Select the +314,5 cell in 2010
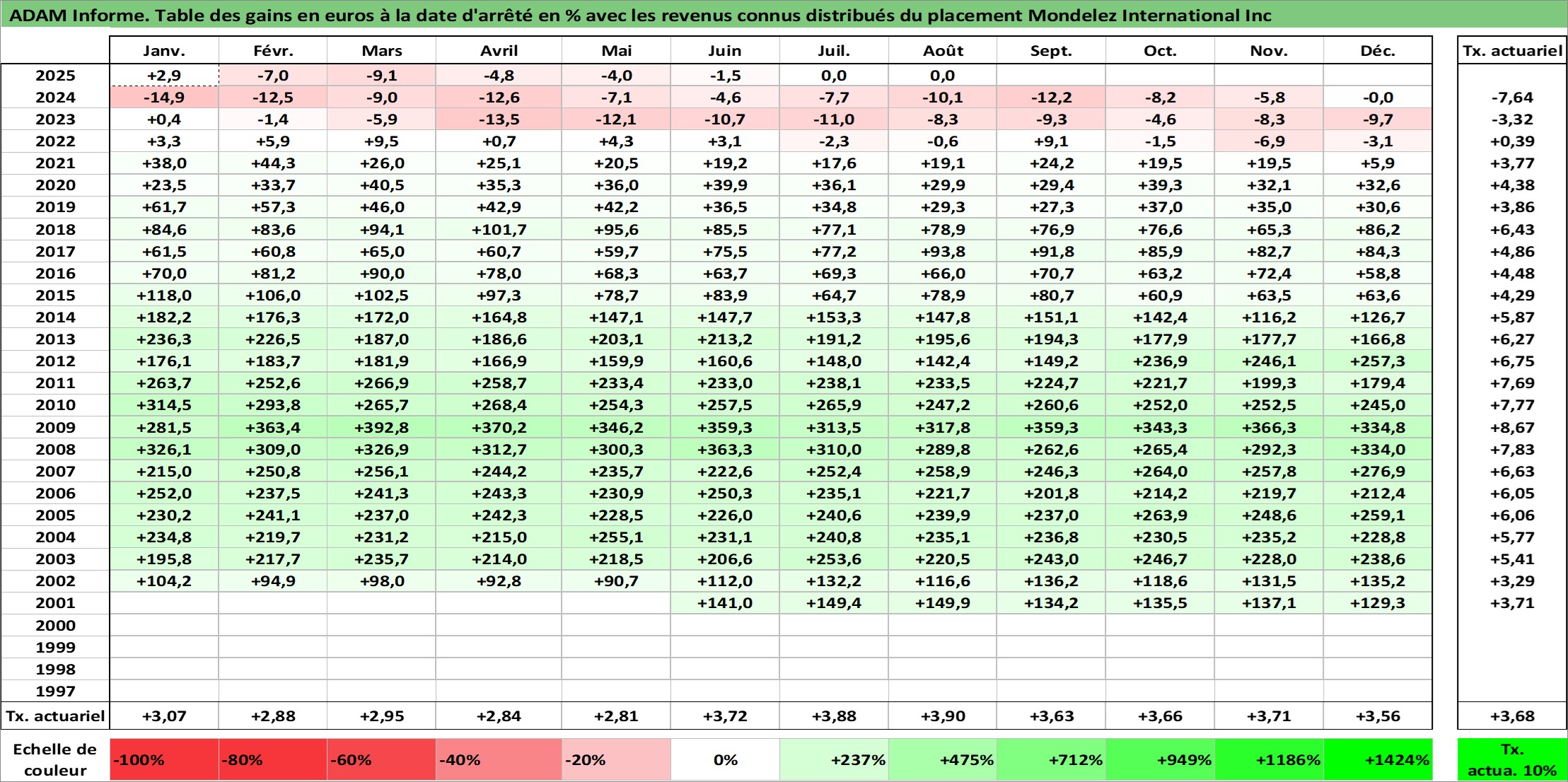 [164, 405]
